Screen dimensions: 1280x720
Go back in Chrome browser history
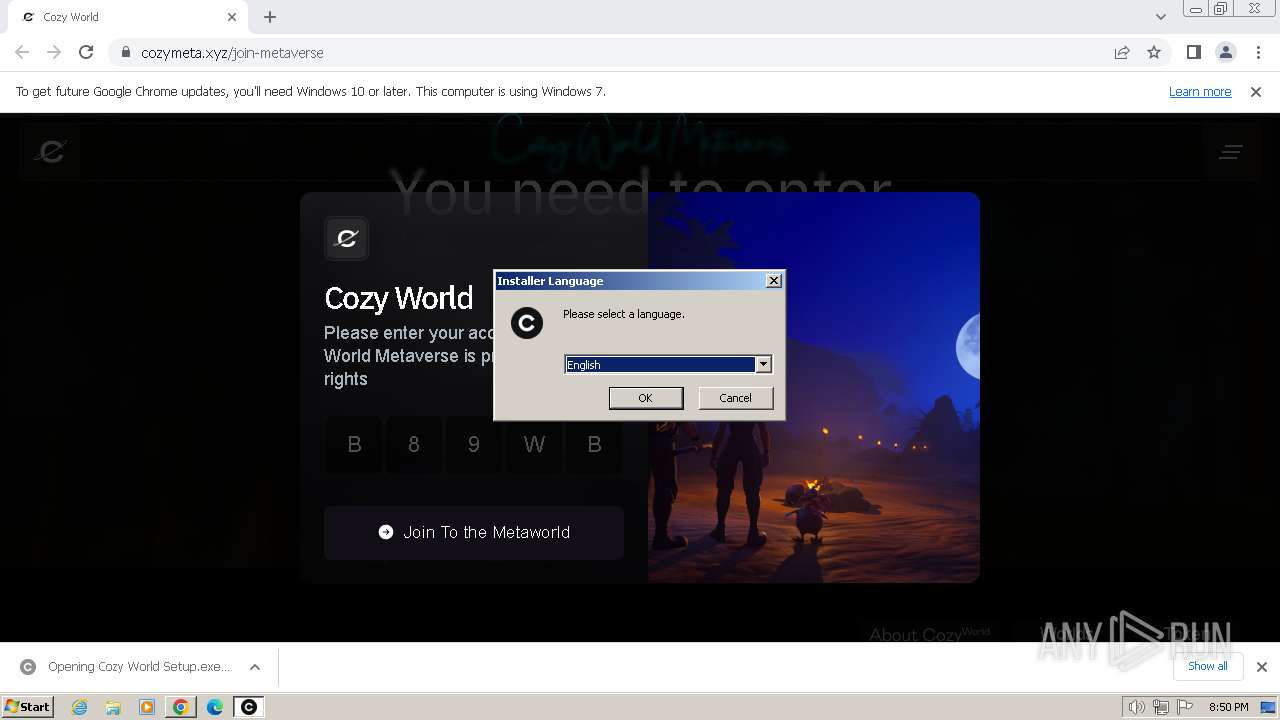(22, 52)
